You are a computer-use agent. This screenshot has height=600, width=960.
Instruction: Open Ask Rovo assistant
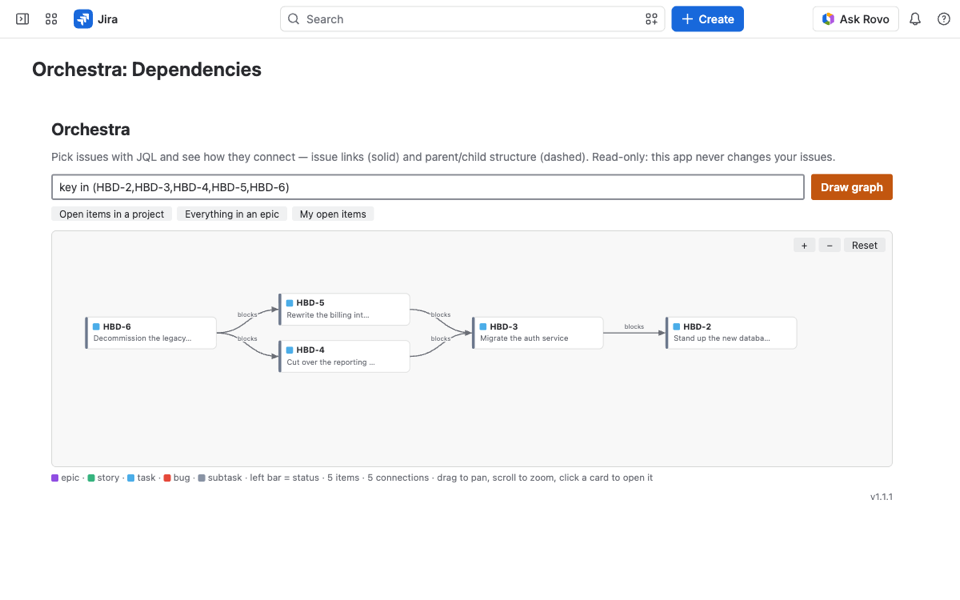click(x=855, y=19)
